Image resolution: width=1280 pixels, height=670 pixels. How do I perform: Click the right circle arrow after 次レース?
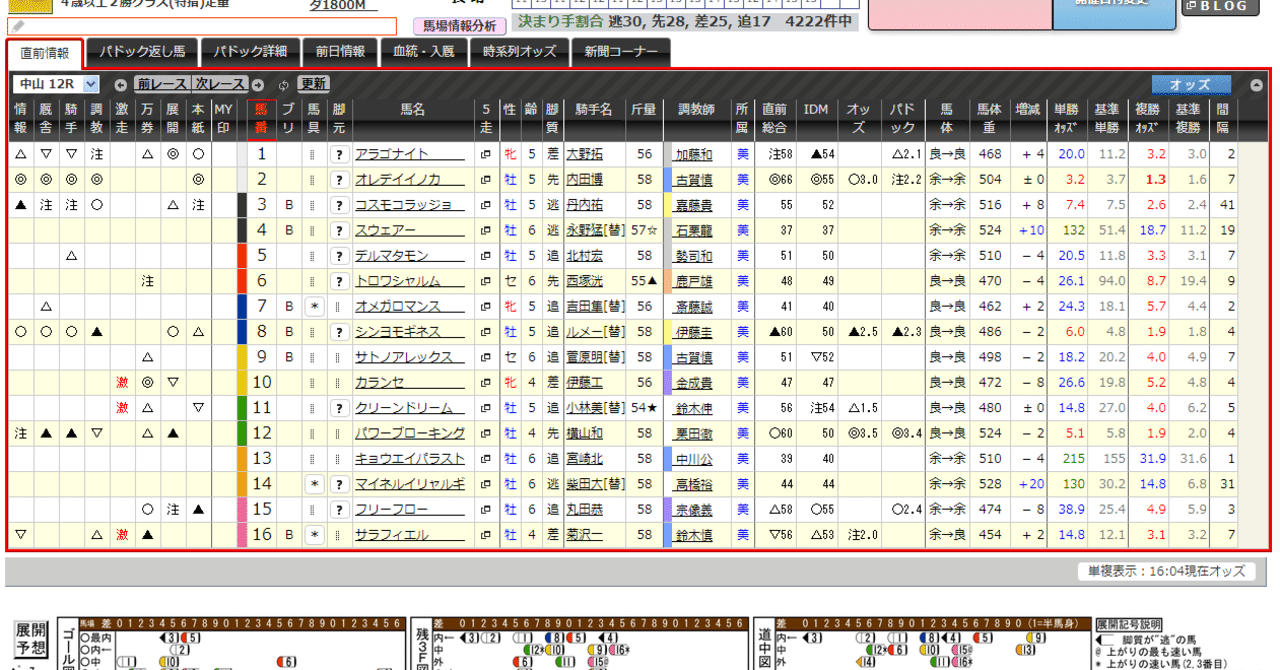[257, 85]
